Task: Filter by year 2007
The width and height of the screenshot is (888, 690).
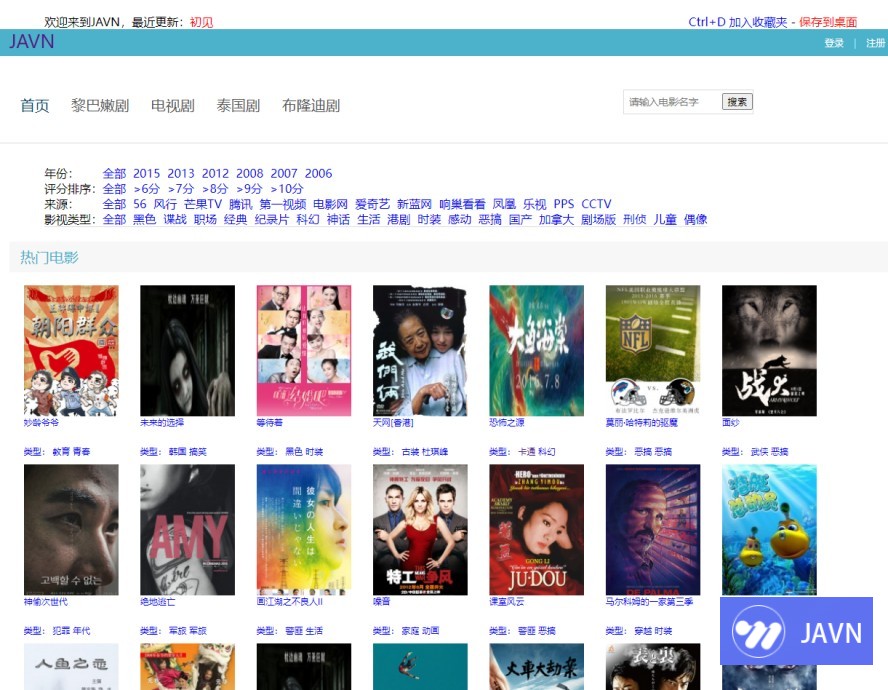Action: point(284,173)
